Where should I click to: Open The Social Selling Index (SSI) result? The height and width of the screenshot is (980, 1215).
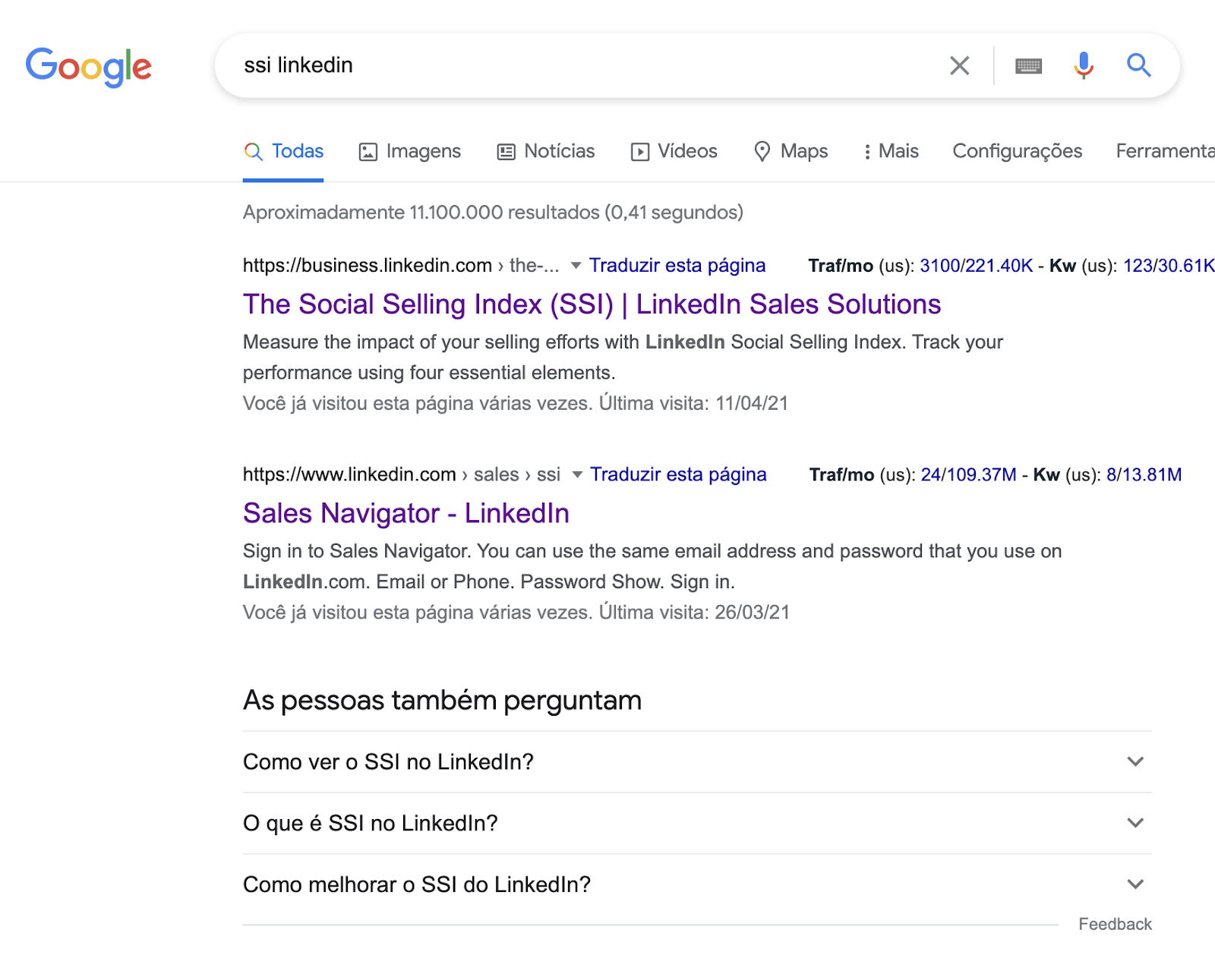click(592, 304)
